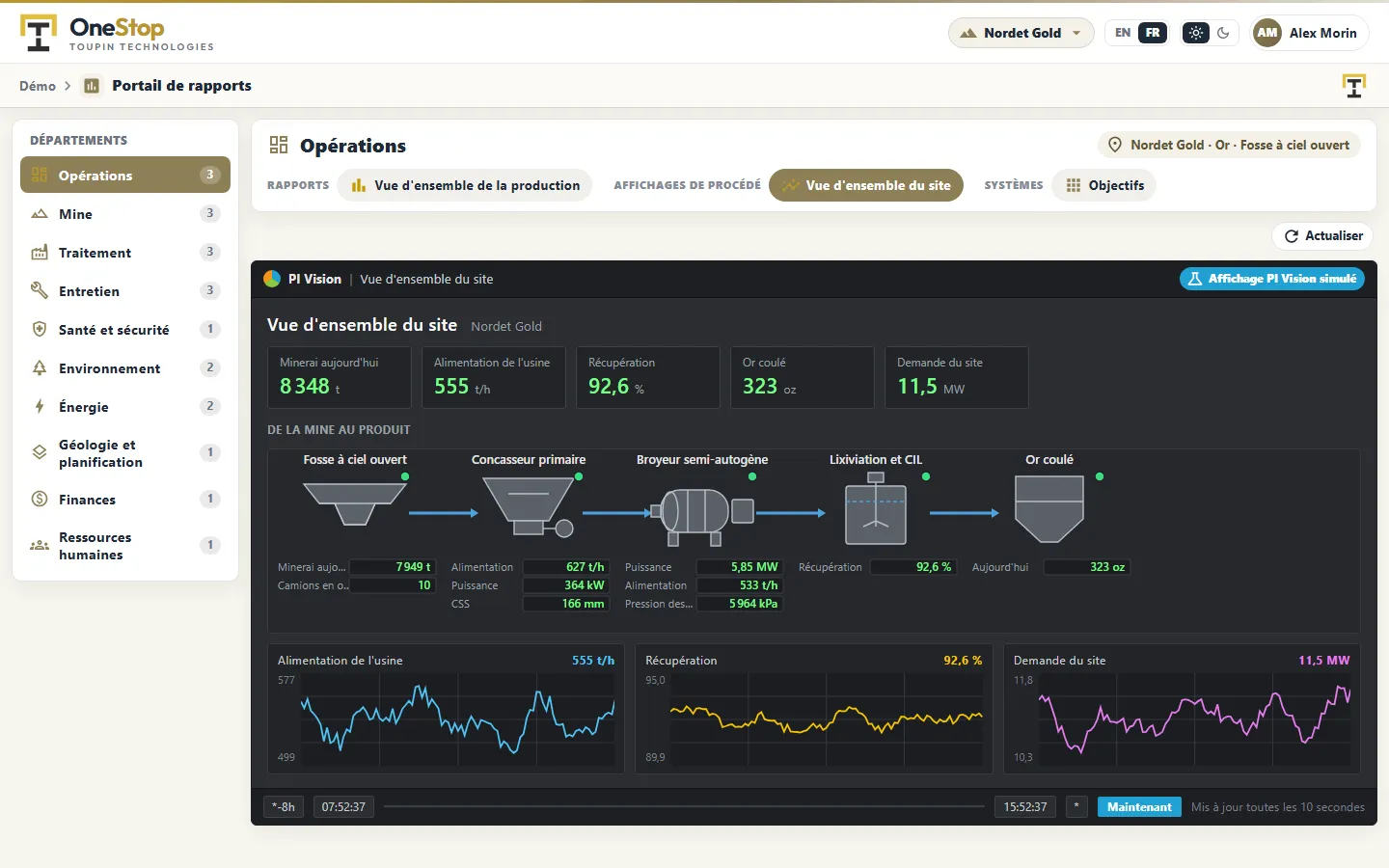
Task: Open the Objectifs system tab
Action: click(1104, 185)
